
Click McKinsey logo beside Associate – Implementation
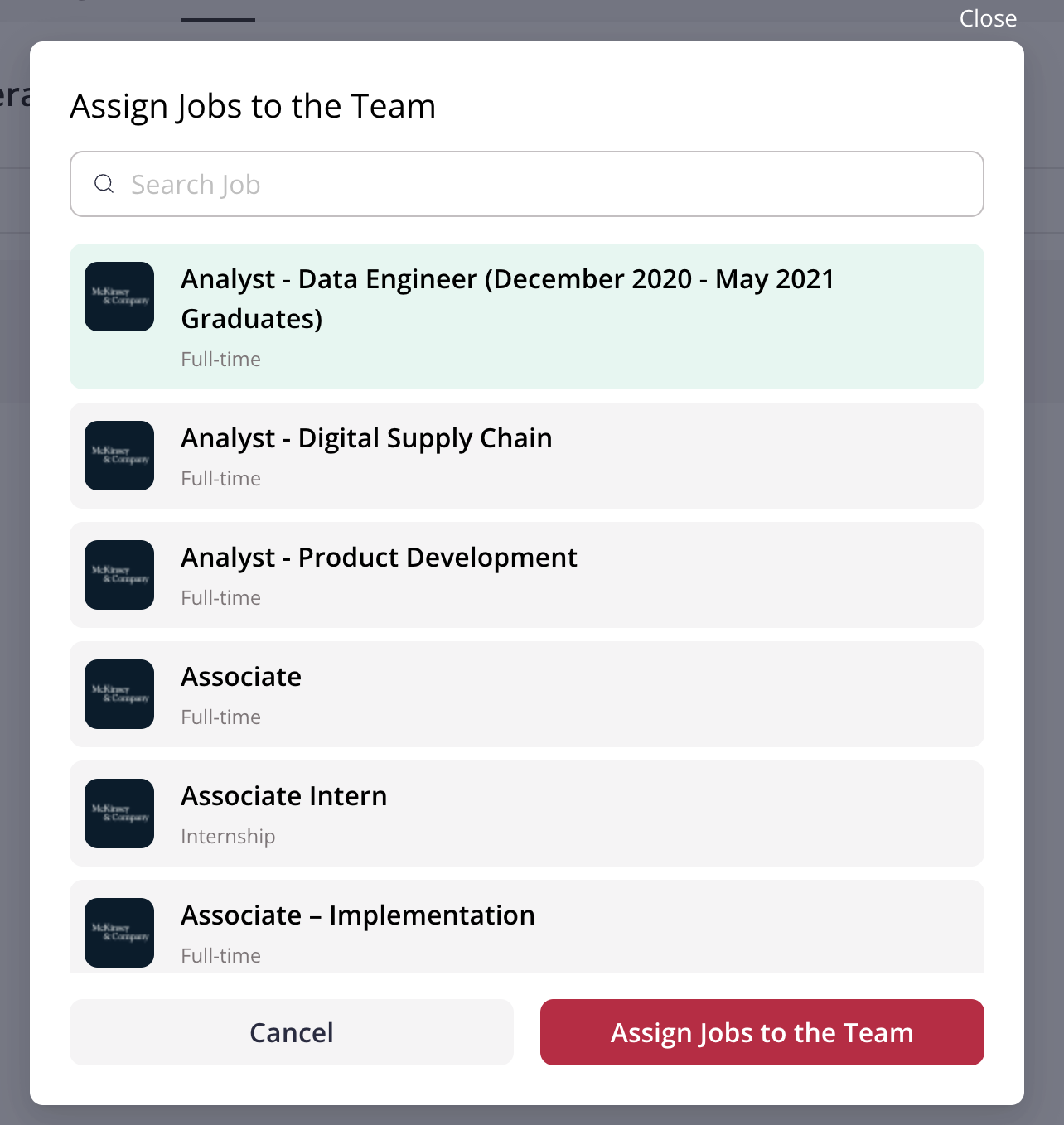(119, 933)
